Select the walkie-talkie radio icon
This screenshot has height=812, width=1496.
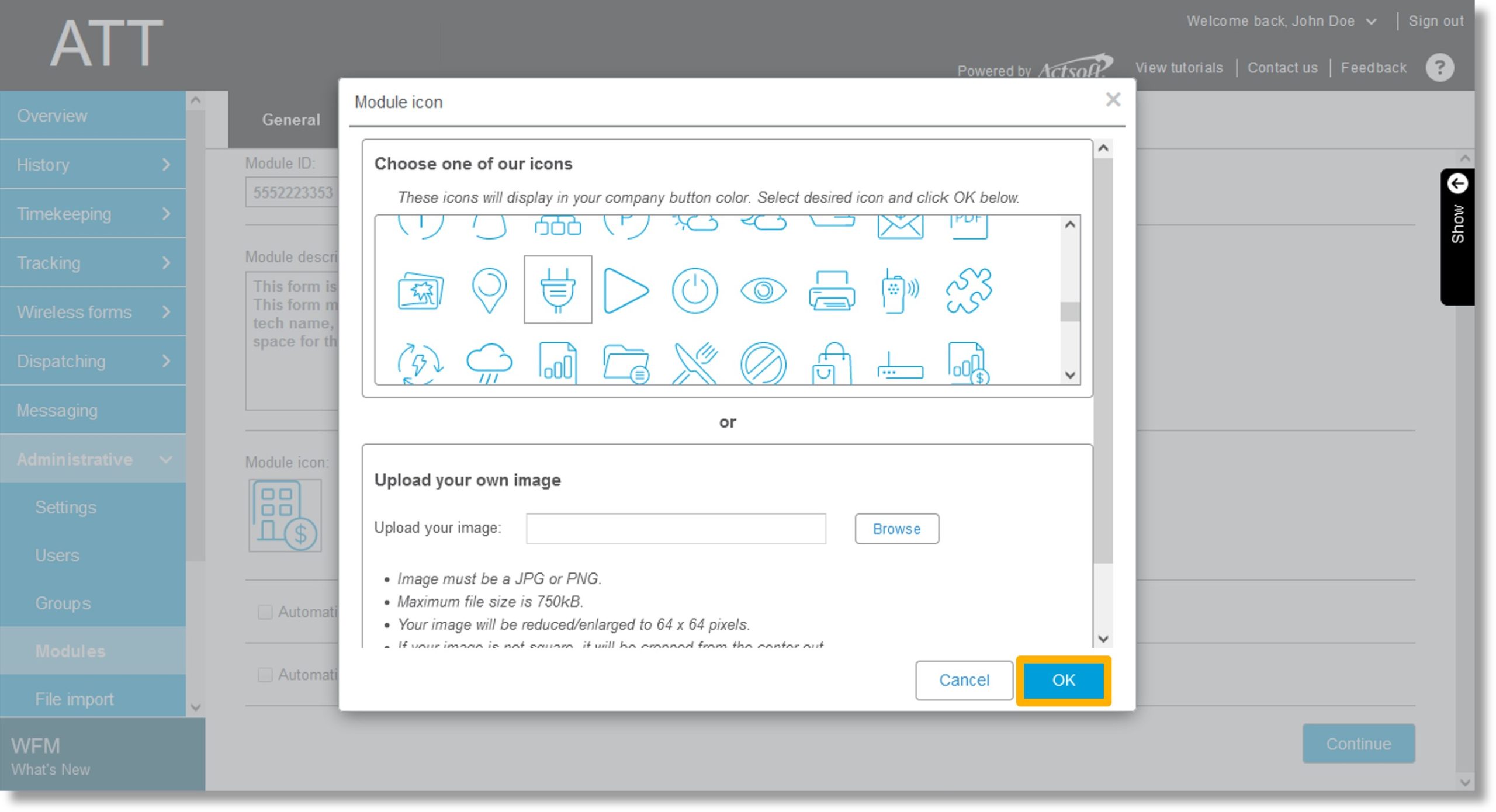pos(900,290)
